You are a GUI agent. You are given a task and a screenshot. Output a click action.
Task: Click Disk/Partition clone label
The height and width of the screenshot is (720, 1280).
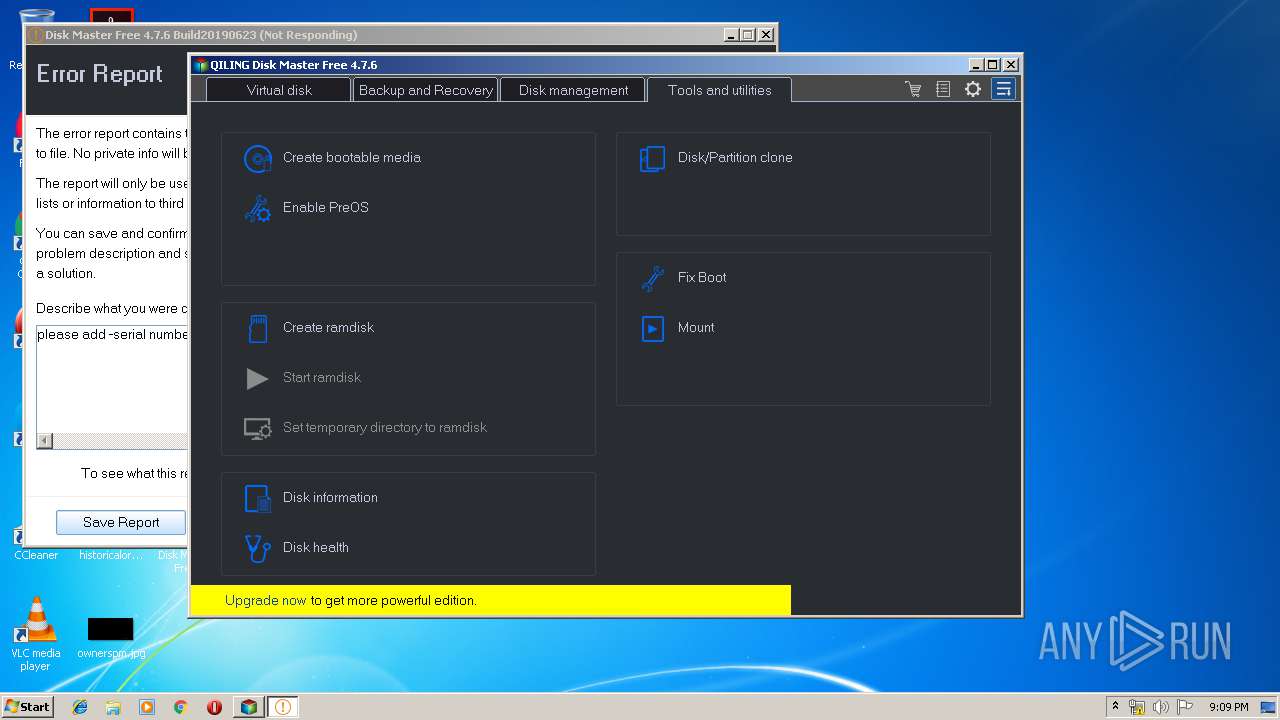[735, 158]
